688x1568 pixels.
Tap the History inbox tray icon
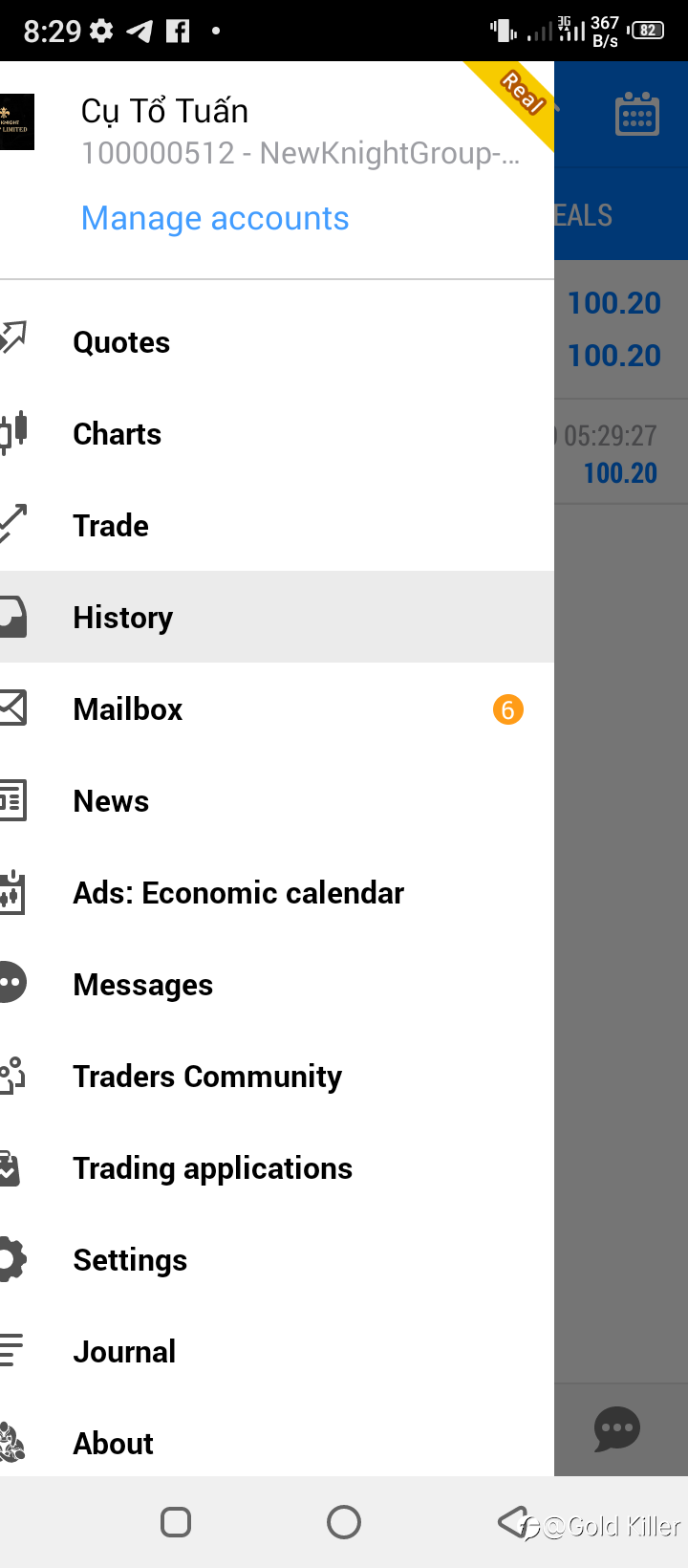tap(13, 618)
